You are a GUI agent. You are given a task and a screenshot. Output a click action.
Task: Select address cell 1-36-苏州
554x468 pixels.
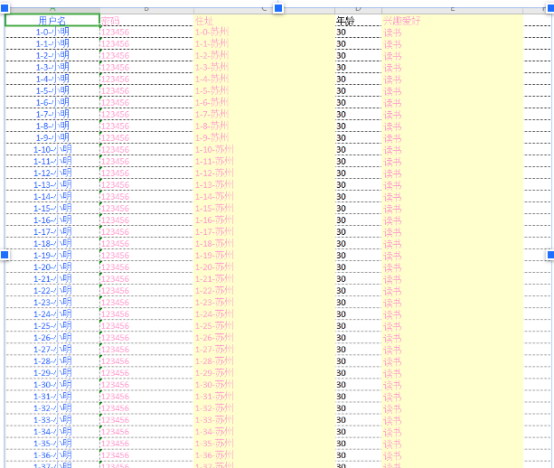[x=264, y=455]
